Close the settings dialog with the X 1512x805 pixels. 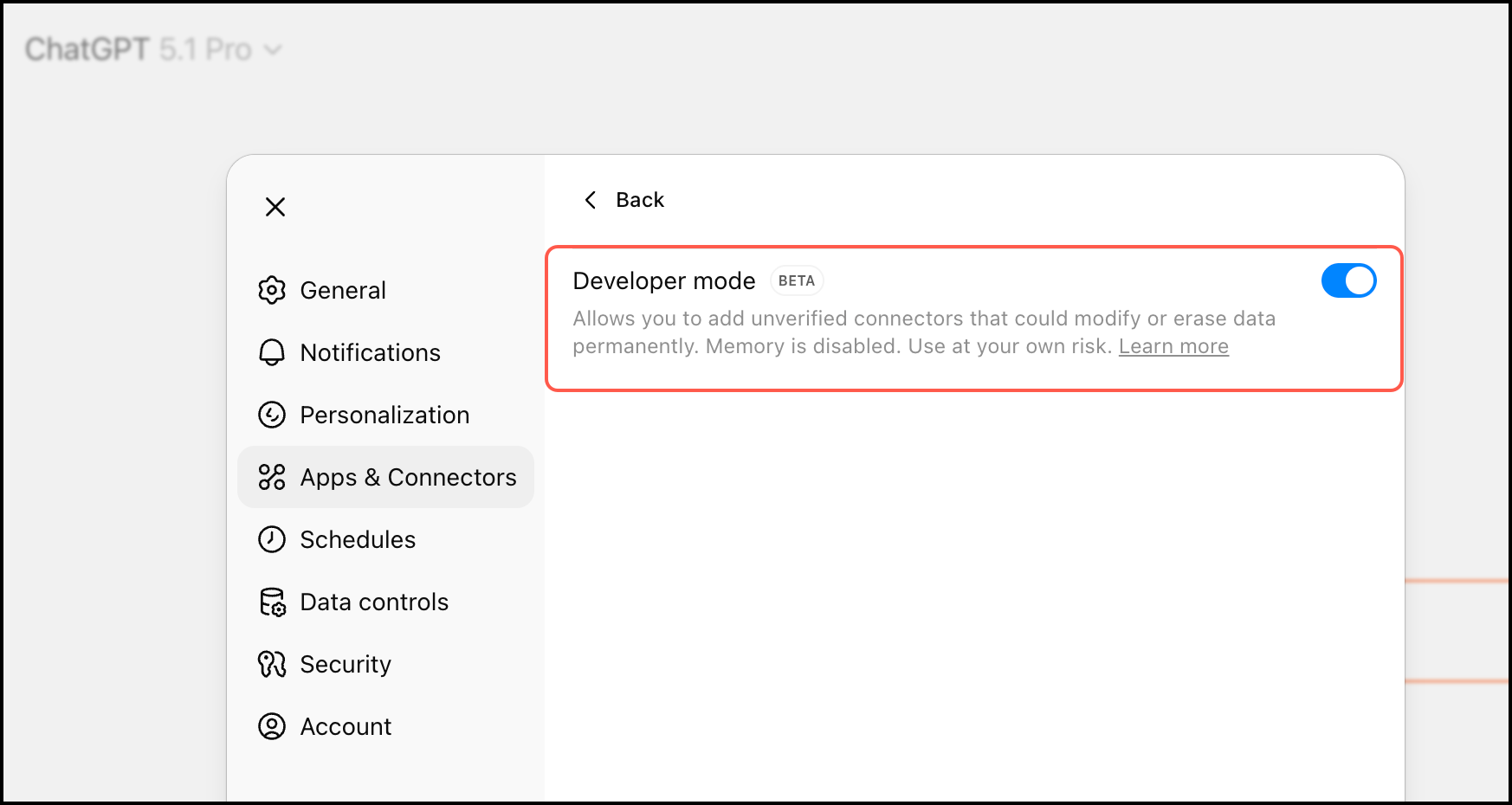point(275,207)
